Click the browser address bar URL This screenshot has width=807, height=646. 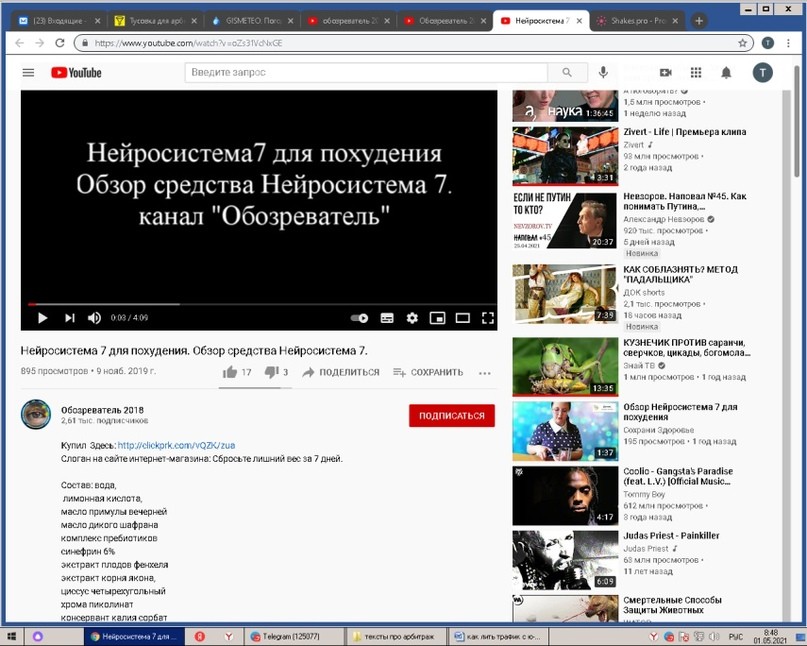tap(188, 43)
